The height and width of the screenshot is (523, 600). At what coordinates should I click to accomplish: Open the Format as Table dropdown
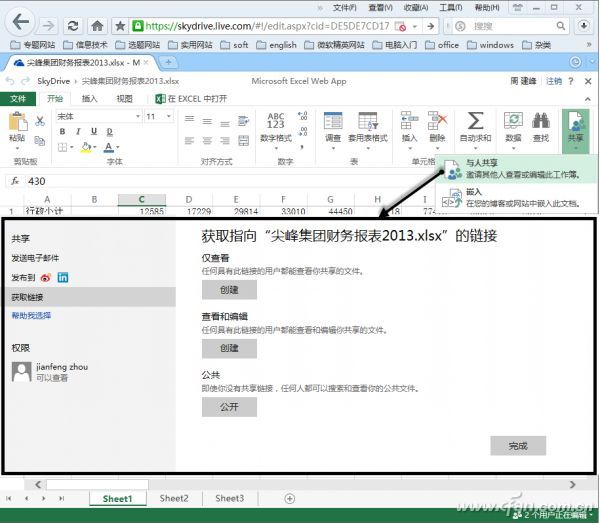click(x=368, y=130)
